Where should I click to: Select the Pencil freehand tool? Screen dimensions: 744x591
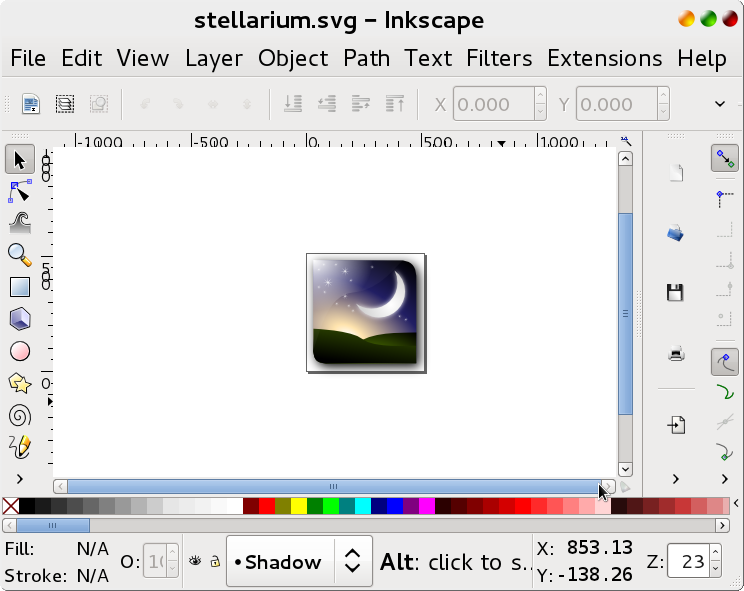(19, 447)
